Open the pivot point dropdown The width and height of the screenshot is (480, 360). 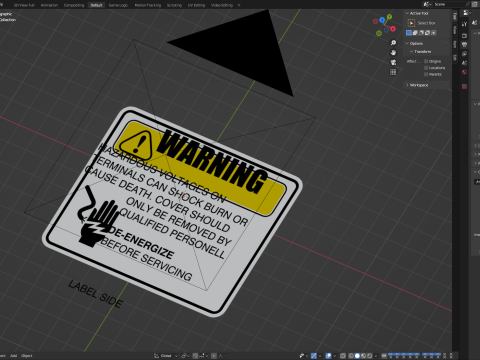click(x=185, y=356)
